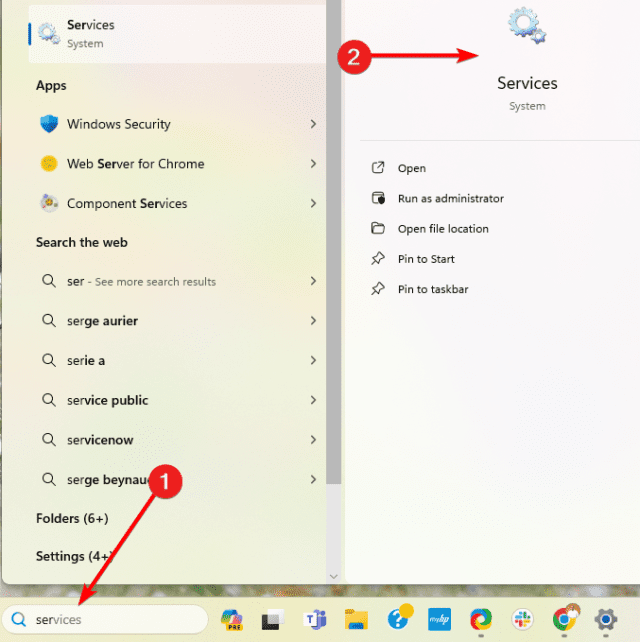This screenshot has width=640, height=642.
Task: Open the Services best match result
Action: (177, 34)
